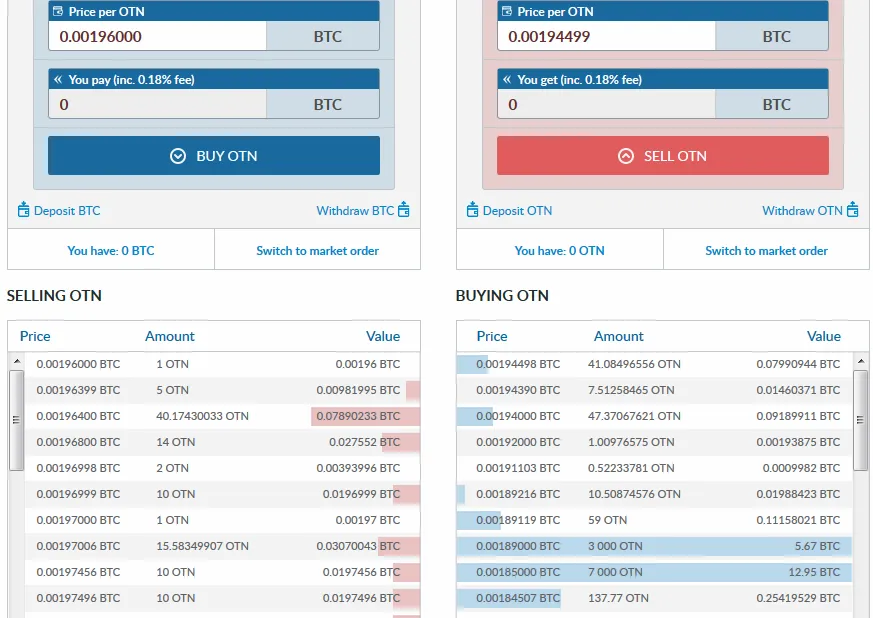This screenshot has width=873, height=618.
Task: Click Price header in Buying OTN table
Action: (492, 336)
